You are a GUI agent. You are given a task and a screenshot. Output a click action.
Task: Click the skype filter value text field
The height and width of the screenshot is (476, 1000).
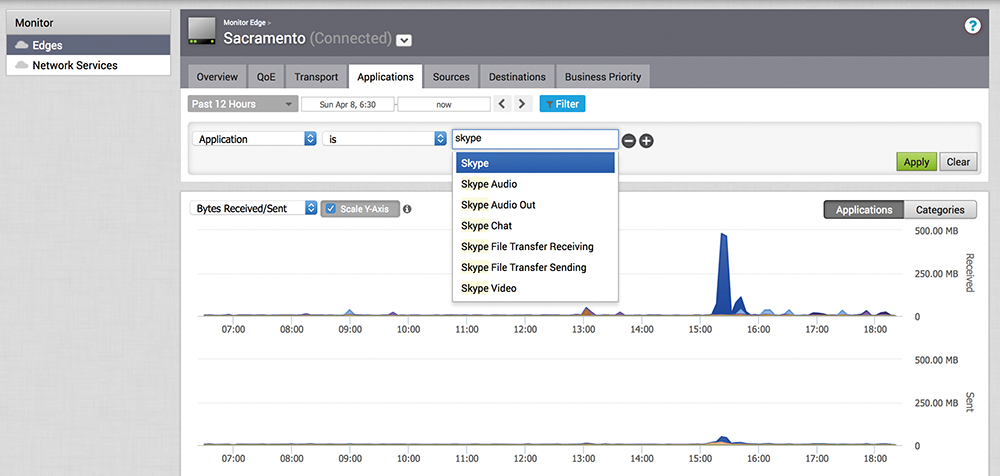[535, 139]
